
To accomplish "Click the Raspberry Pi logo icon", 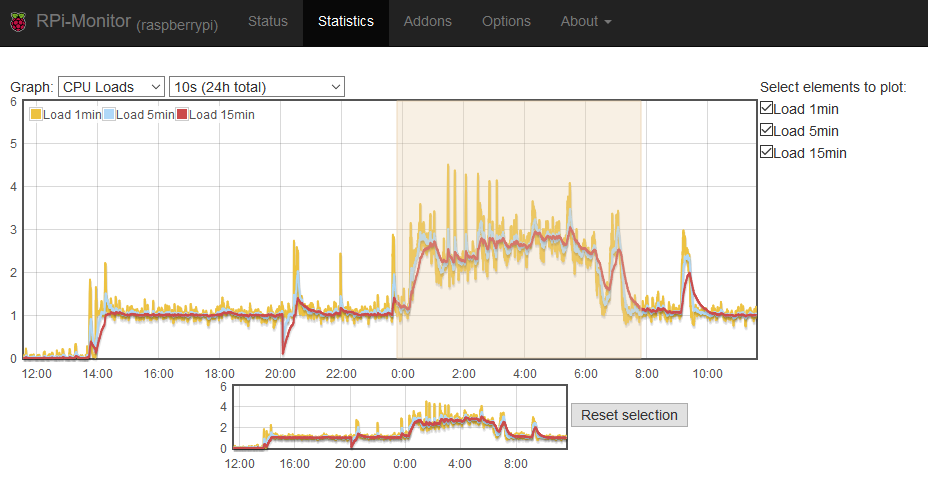I will click(x=19, y=22).
